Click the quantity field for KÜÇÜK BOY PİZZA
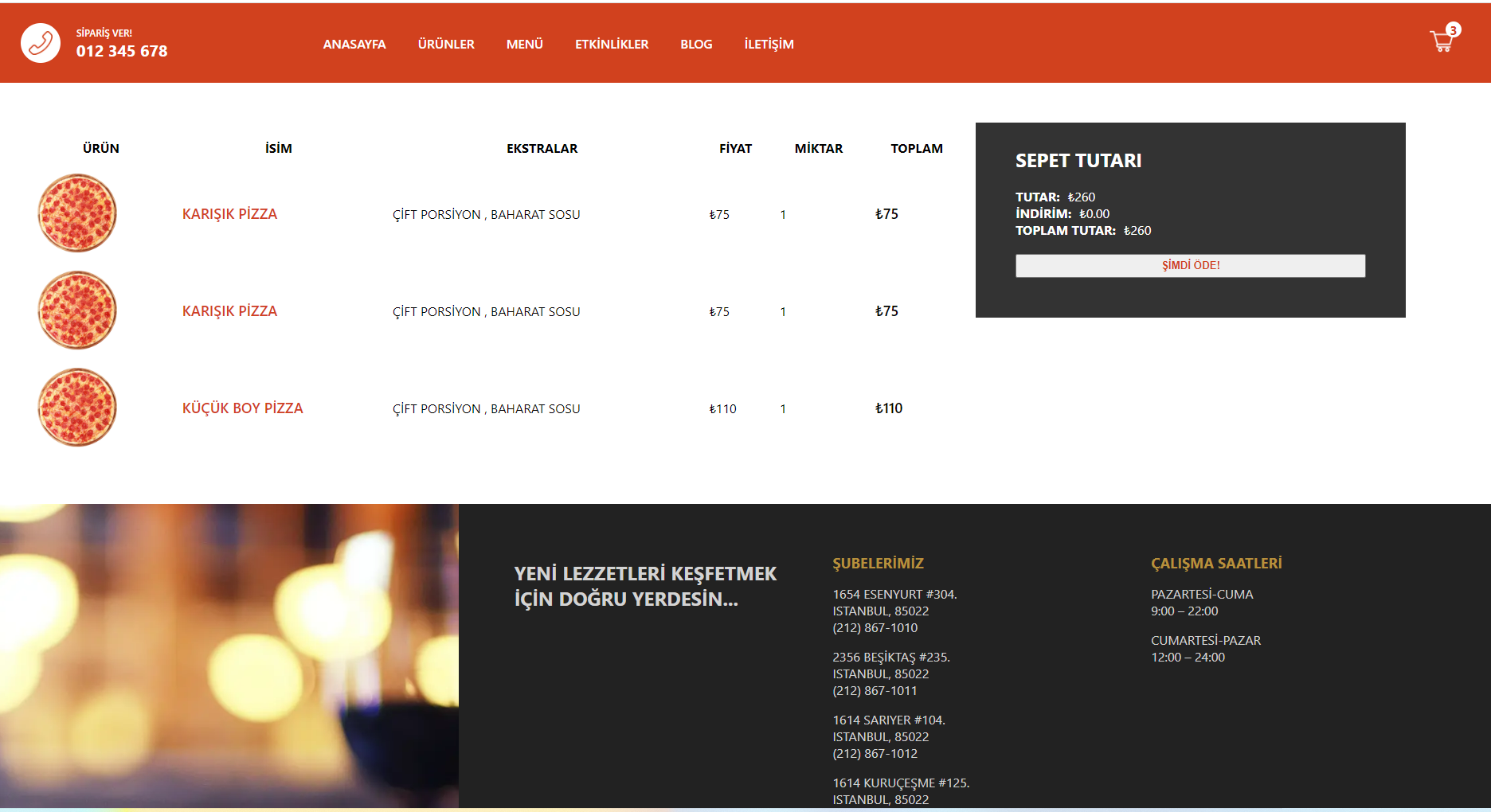The height and width of the screenshot is (812, 1491). (x=783, y=408)
